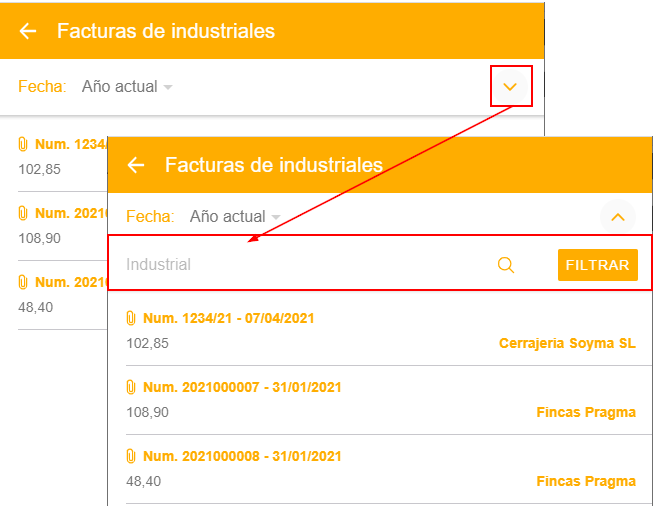Collapse the filter bar with the up chevron

(x=618, y=216)
